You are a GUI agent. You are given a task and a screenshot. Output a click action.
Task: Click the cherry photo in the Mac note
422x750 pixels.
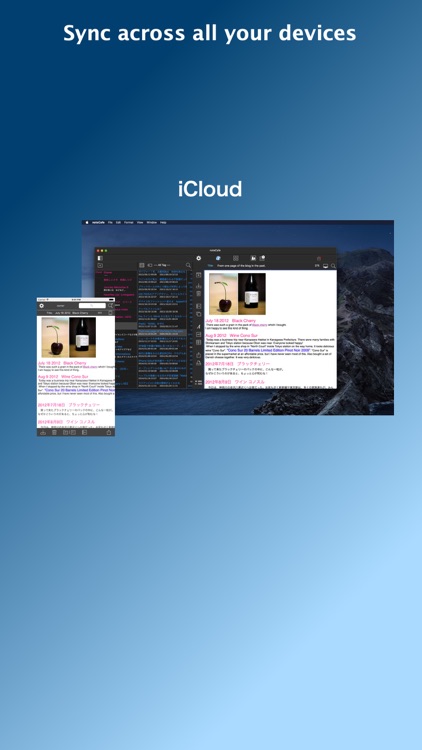click(x=222, y=294)
